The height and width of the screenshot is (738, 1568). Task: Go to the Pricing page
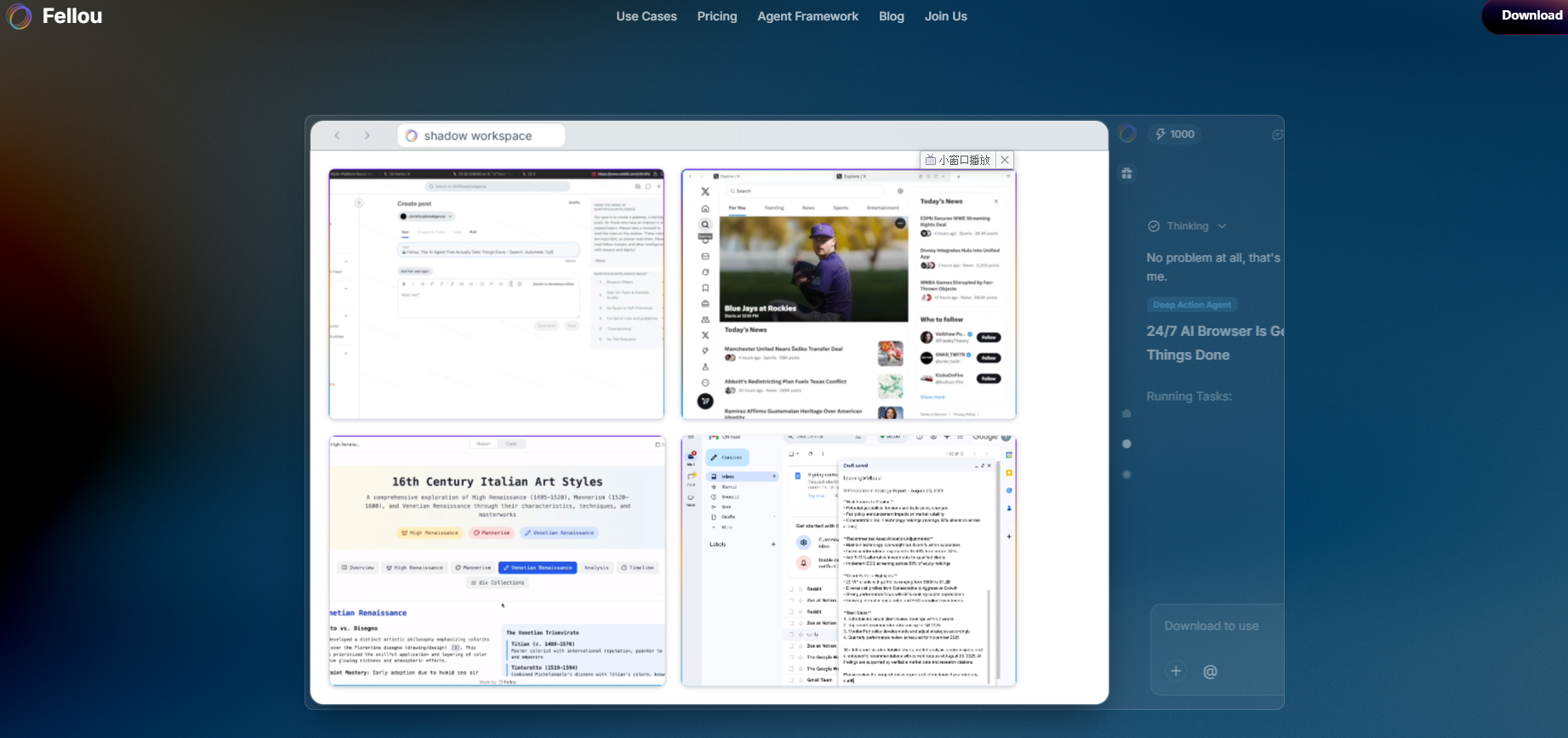[x=716, y=16]
